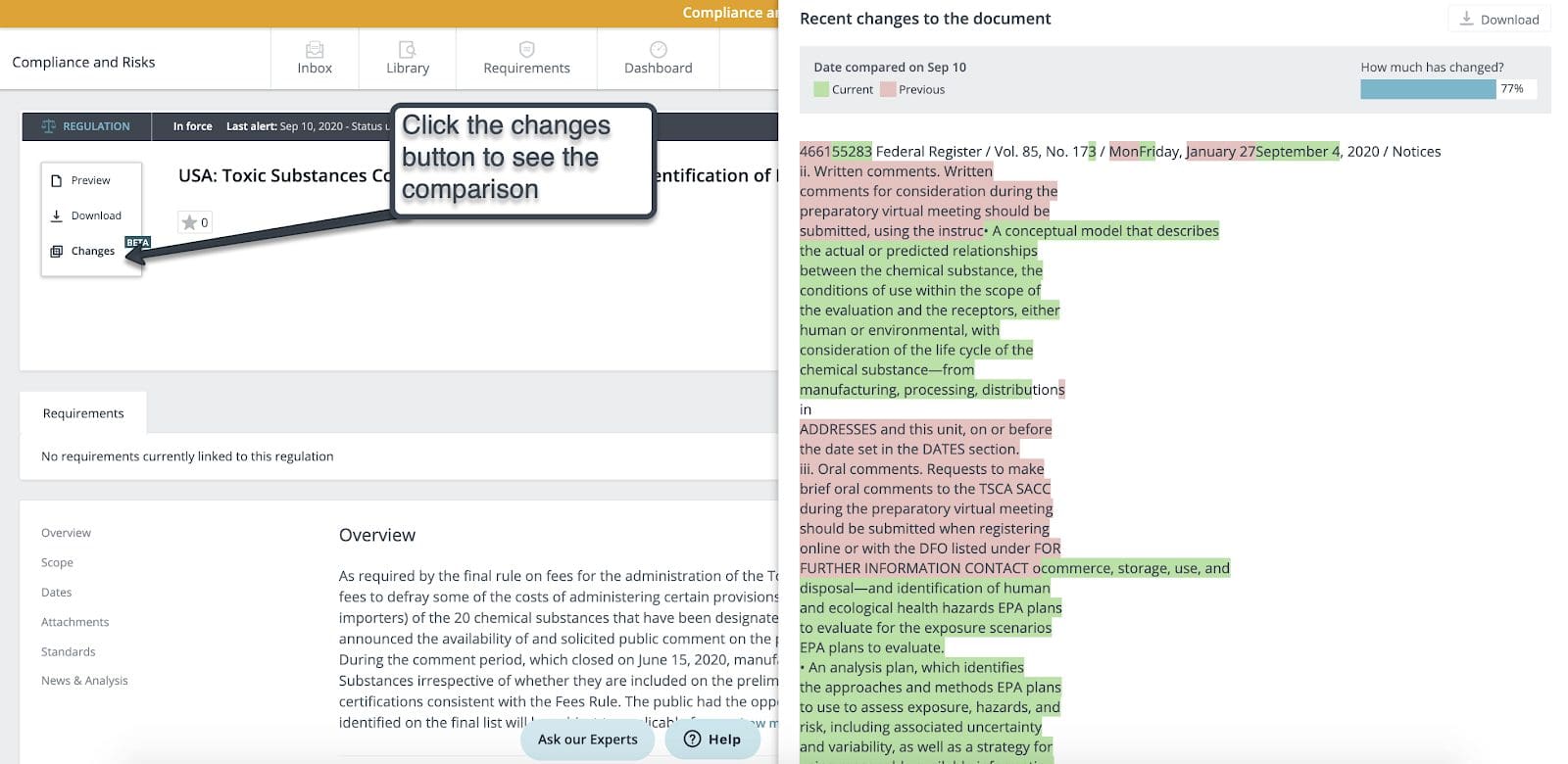Go to Requirements shield icon
This screenshot has width=1568, height=764.
(526, 50)
